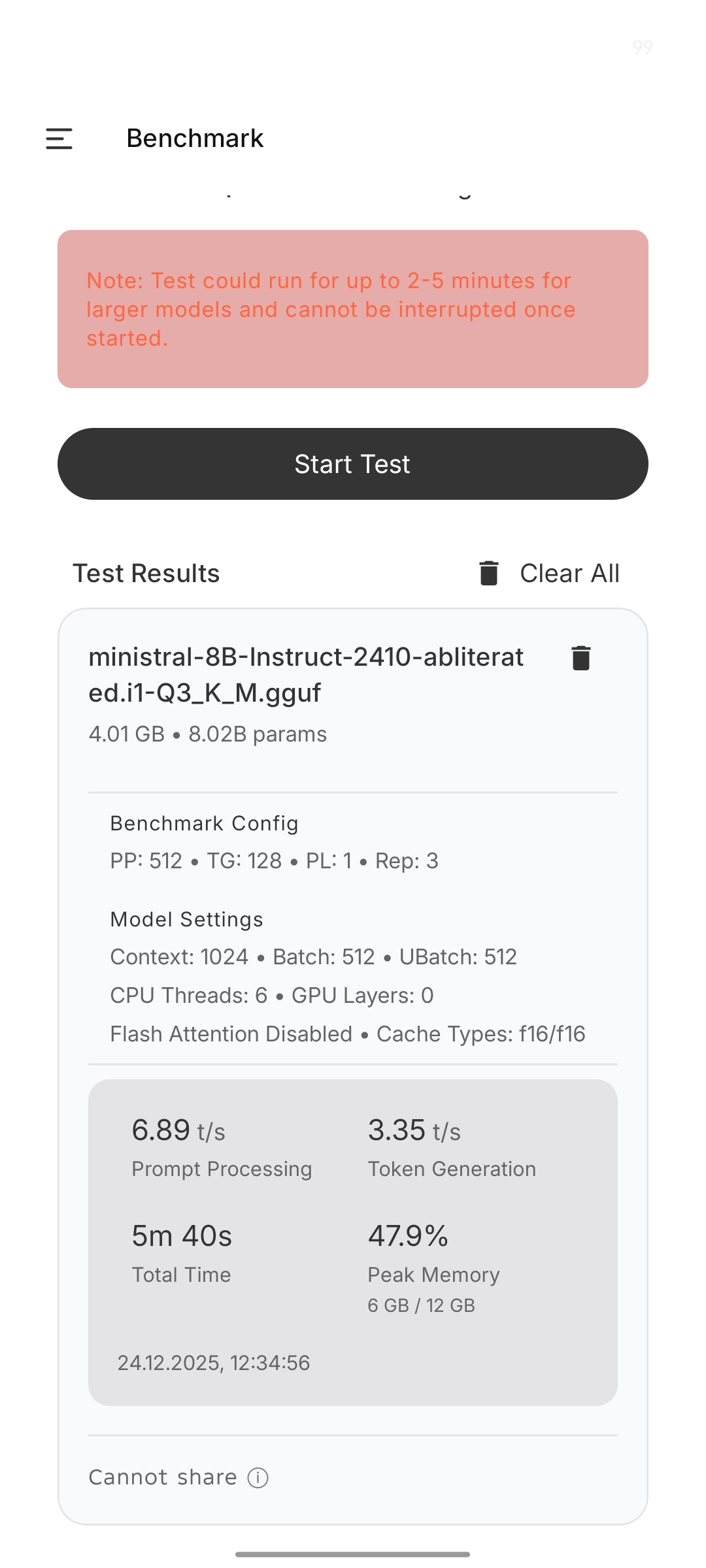
Task: Tap the 5m 40s Total Time value
Action: pyautogui.click(x=182, y=1236)
